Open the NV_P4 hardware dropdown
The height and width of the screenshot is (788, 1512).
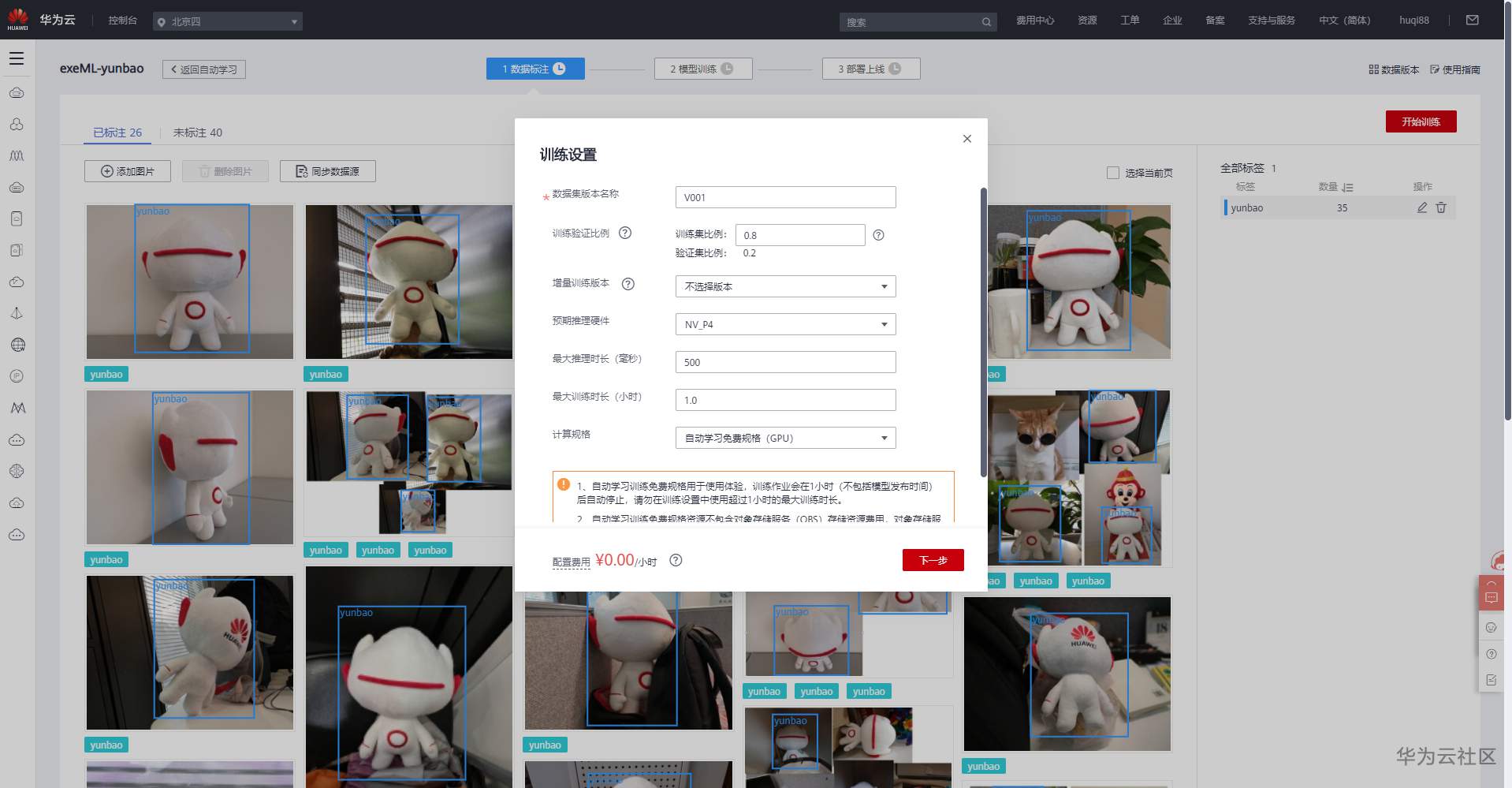[784, 324]
